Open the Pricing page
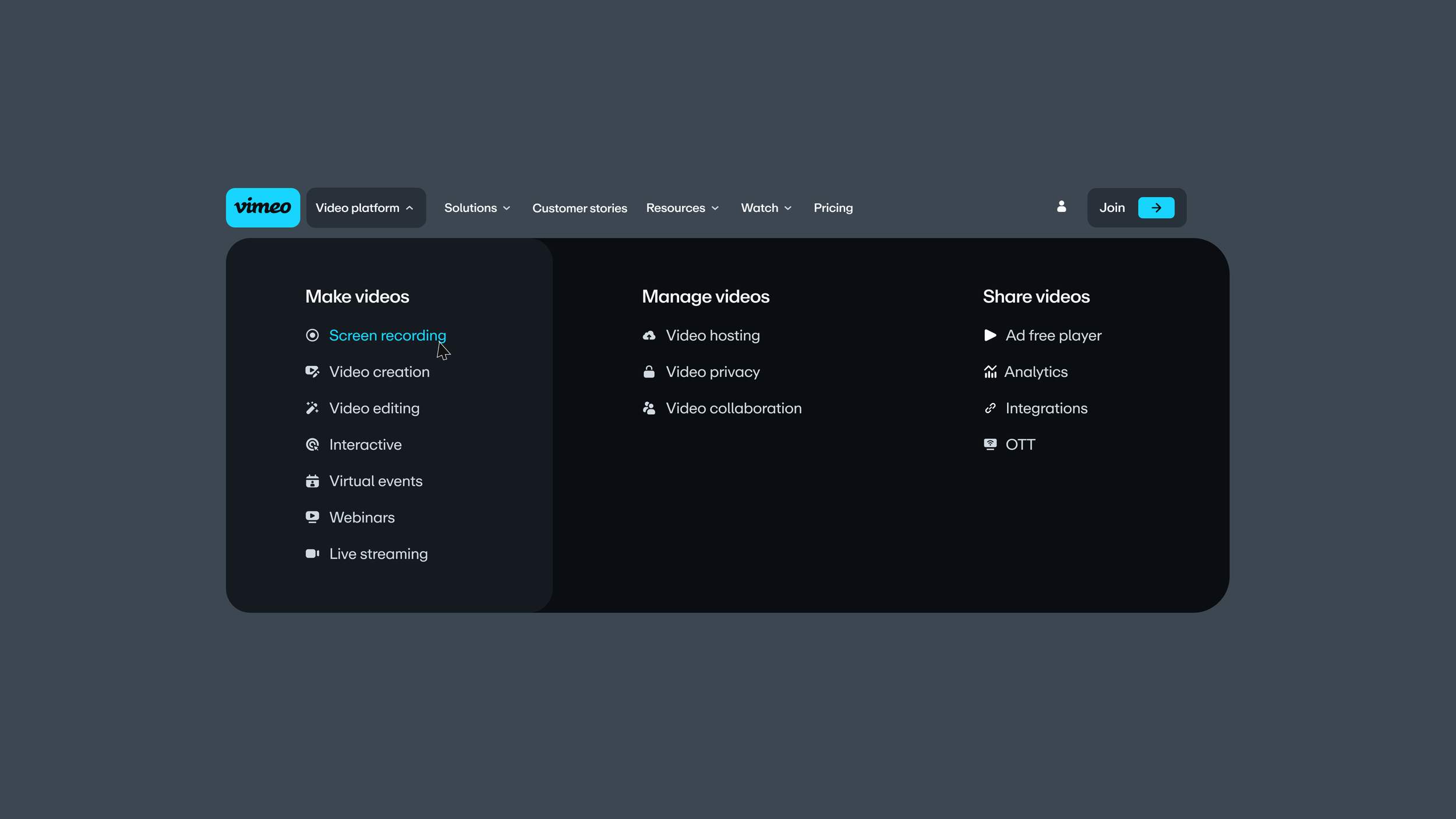This screenshot has height=819, width=1456. (x=833, y=208)
